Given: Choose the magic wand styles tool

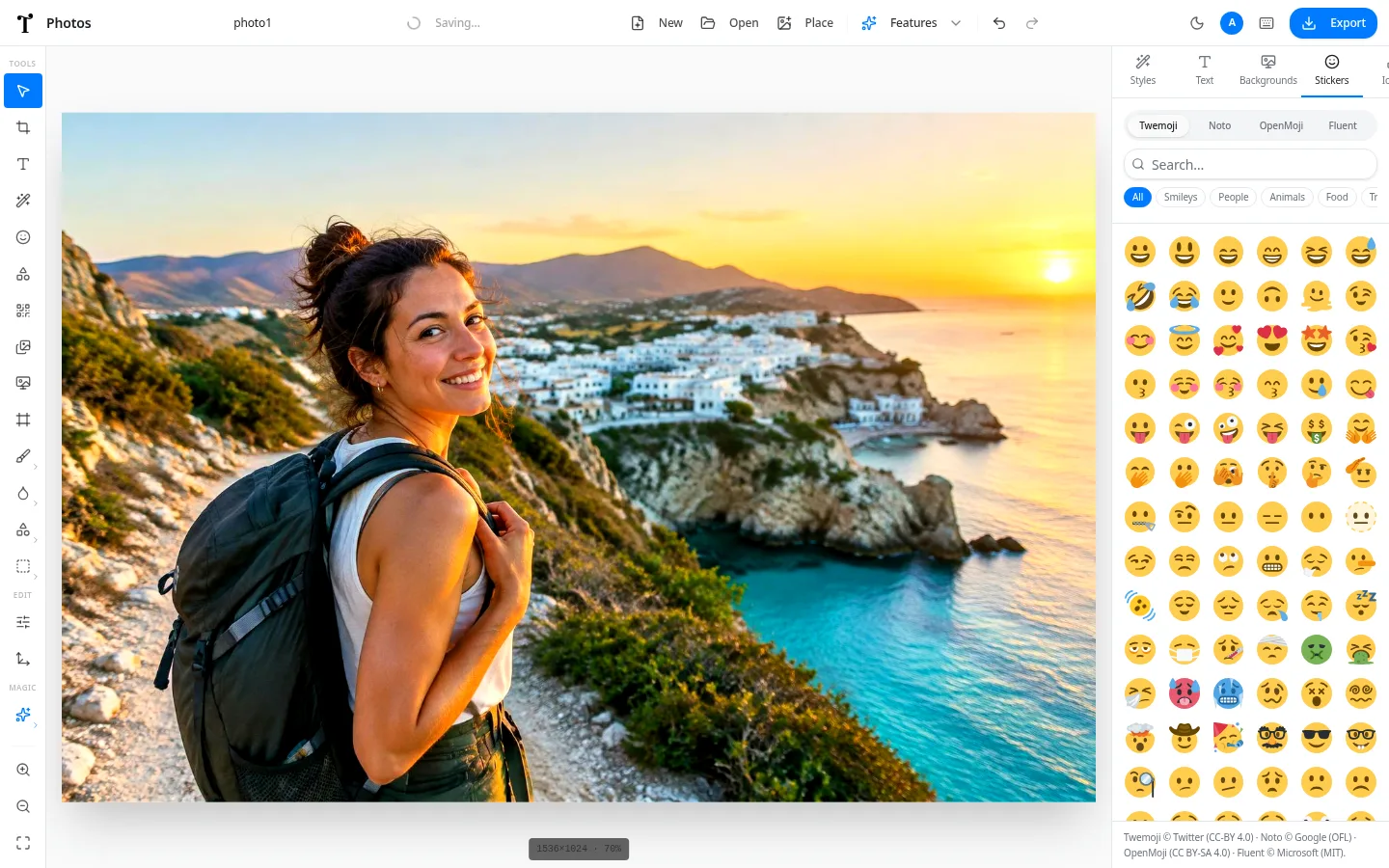Looking at the screenshot, I should coord(23,201).
